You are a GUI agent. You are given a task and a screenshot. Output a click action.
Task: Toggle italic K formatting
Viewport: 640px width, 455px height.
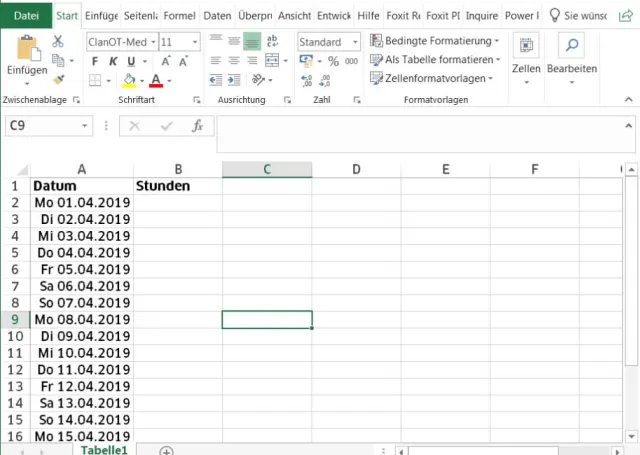click(113, 61)
